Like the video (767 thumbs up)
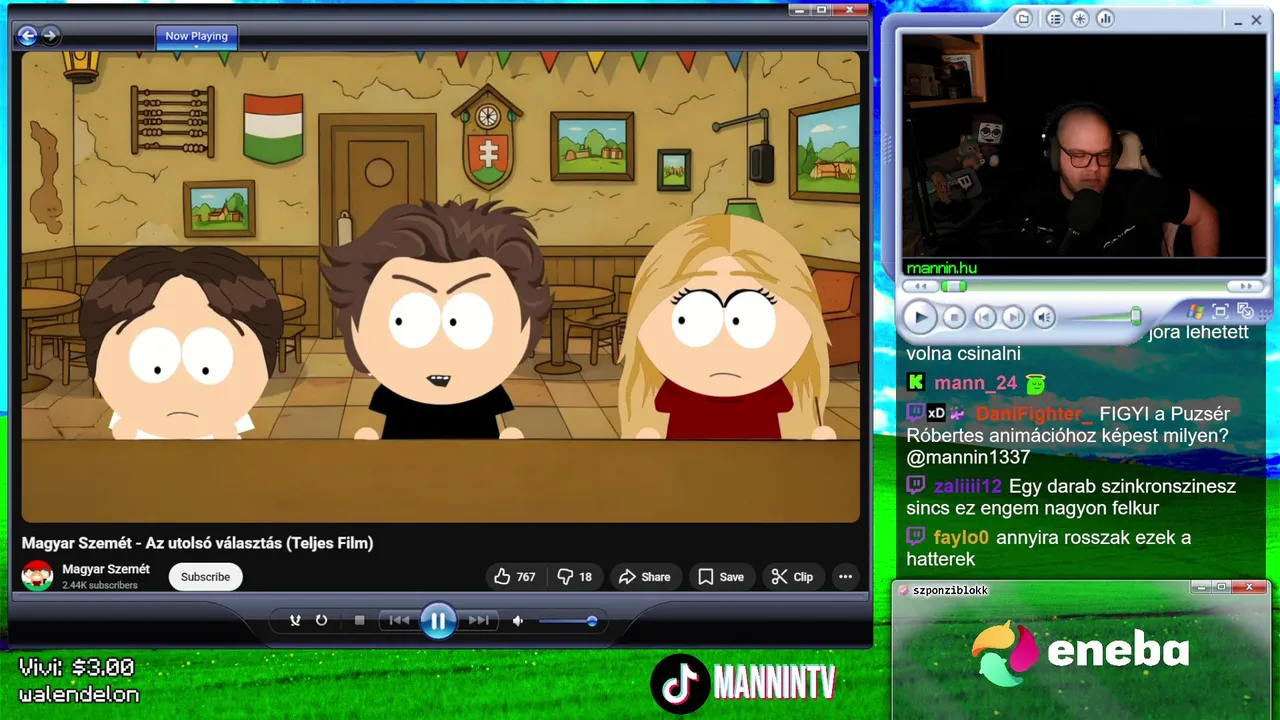Viewport: 1280px width, 720px height. tap(515, 577)
